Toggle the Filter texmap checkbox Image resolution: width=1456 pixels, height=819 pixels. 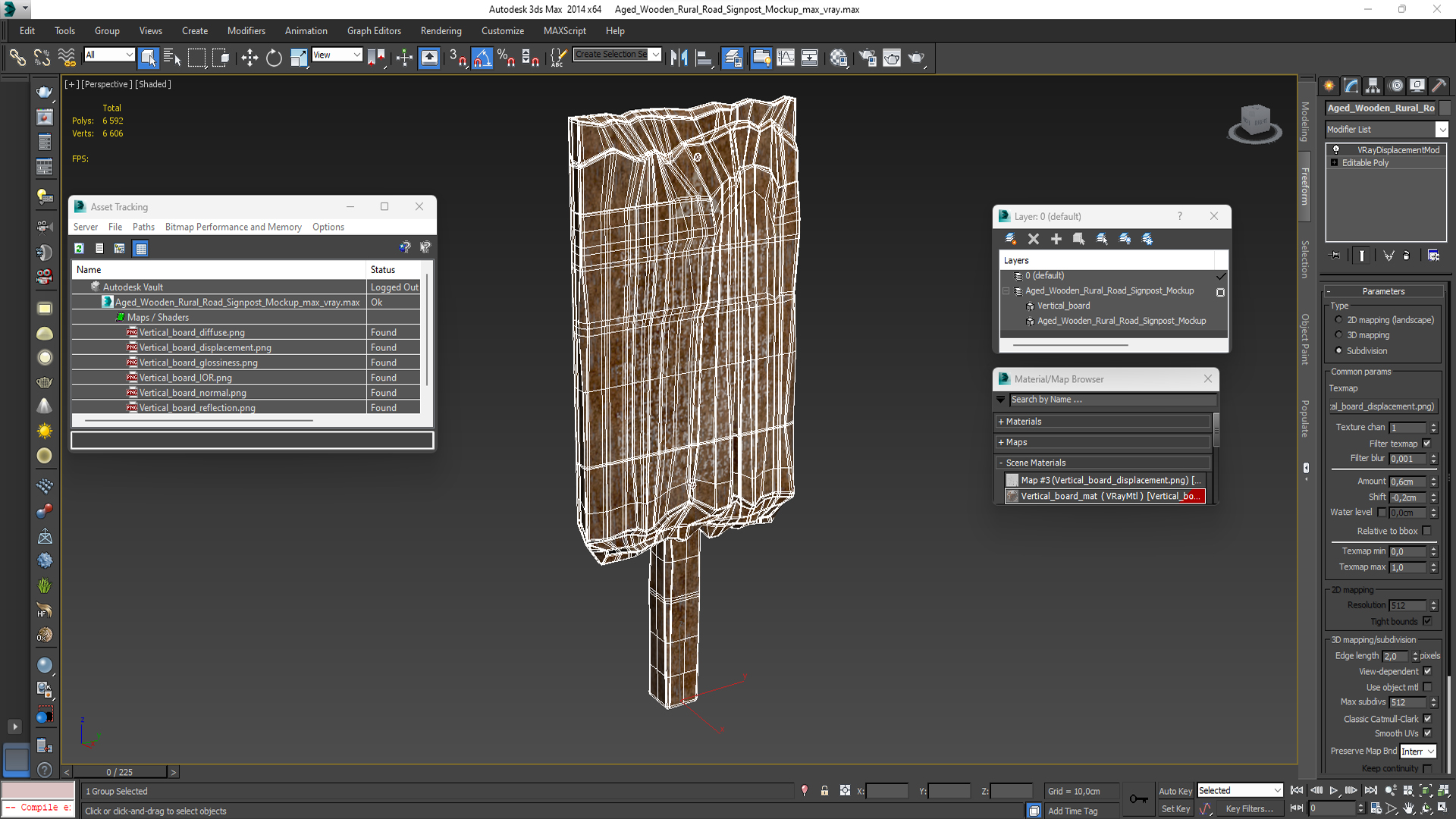tap(1427, 444)
